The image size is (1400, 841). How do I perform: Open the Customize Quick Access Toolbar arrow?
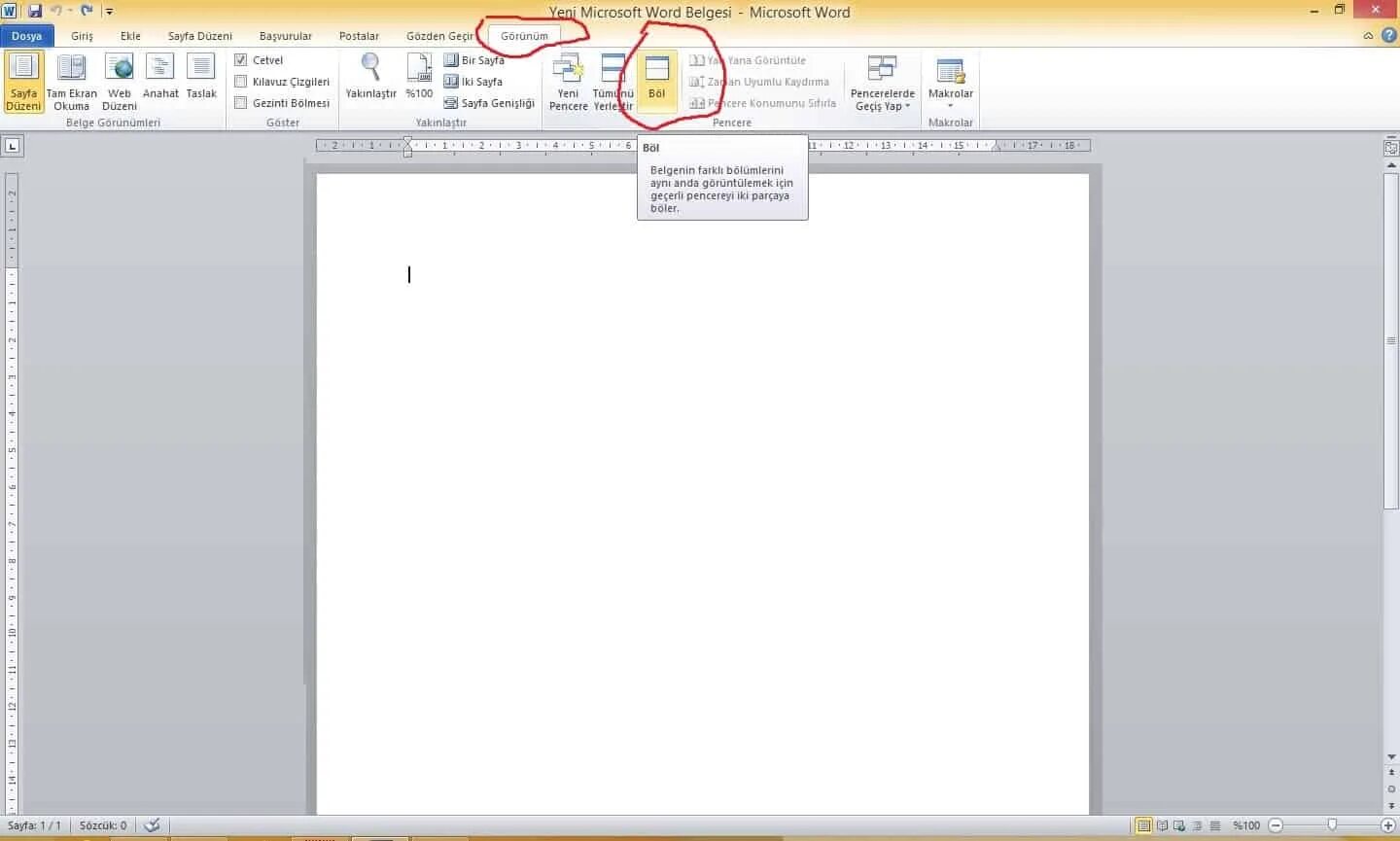click(109, 12)
